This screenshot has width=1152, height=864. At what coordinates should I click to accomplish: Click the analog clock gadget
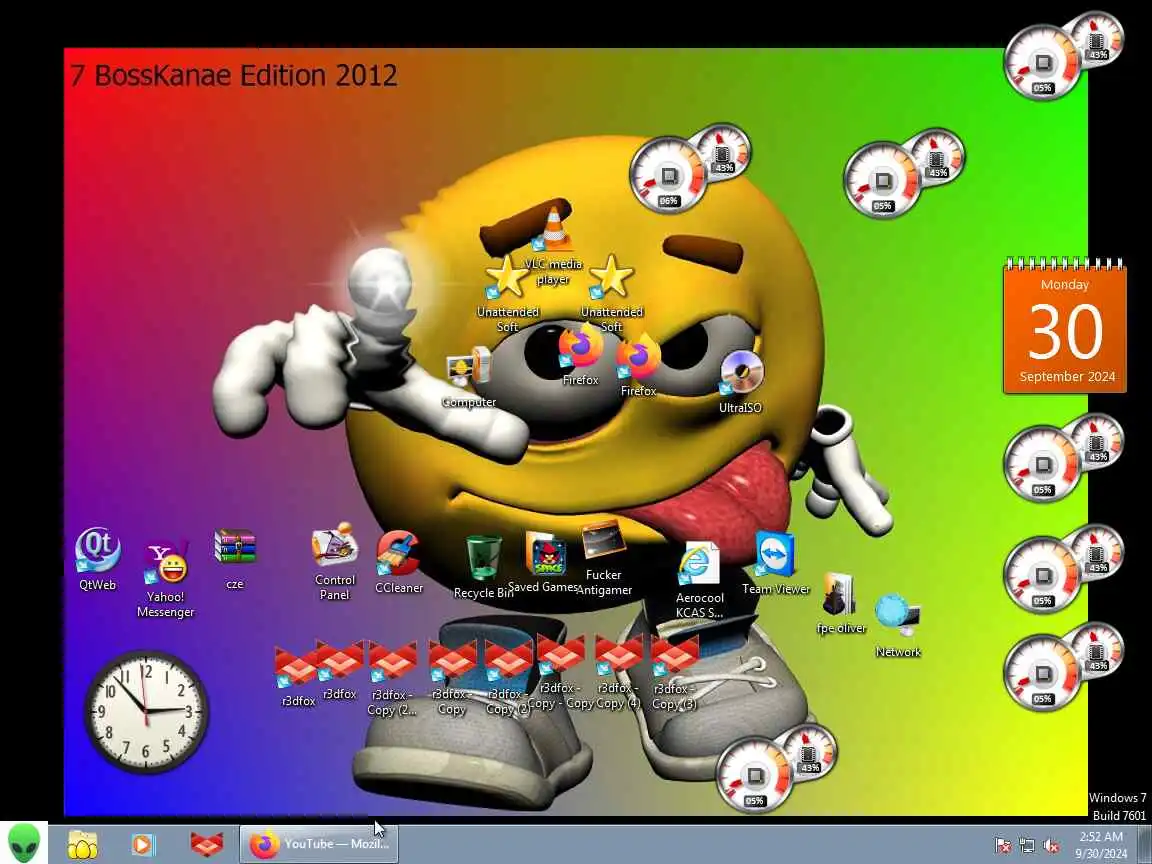coord(146,711)
